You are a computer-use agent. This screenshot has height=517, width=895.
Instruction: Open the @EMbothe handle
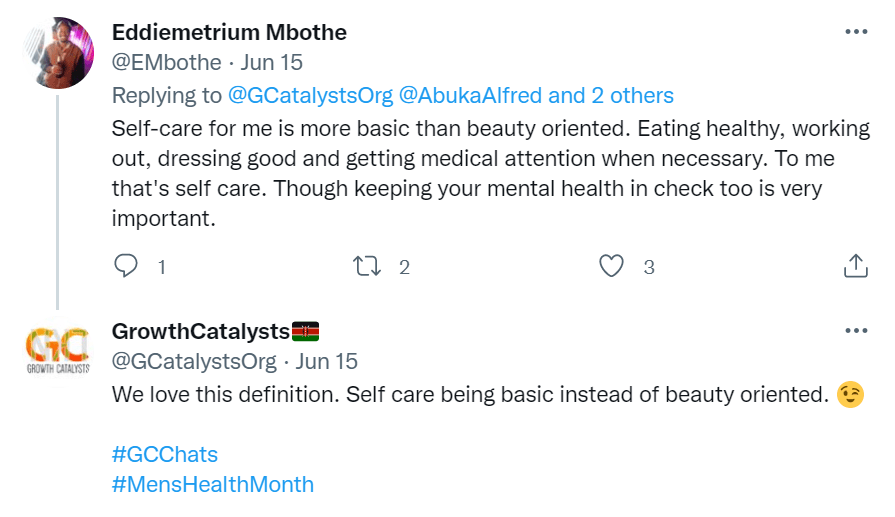(x=166, y=63)
